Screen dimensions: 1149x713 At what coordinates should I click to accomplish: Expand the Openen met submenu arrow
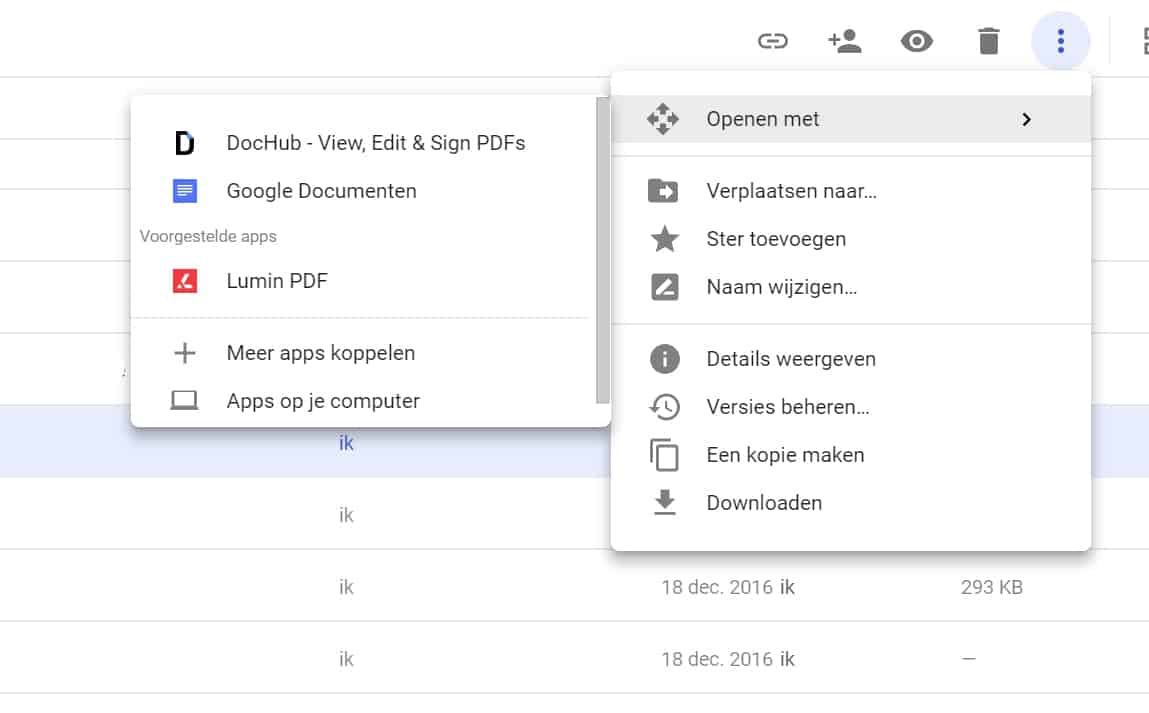pos(1026,119)
